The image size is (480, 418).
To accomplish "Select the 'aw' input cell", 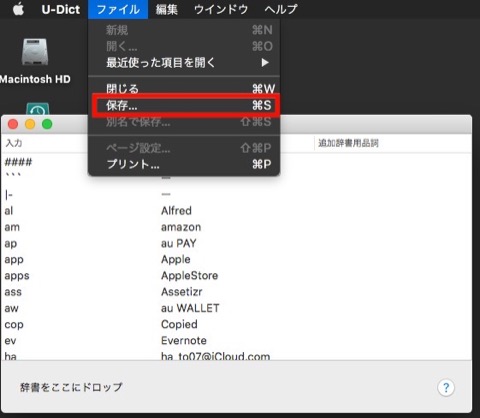I will pos(11,309).
